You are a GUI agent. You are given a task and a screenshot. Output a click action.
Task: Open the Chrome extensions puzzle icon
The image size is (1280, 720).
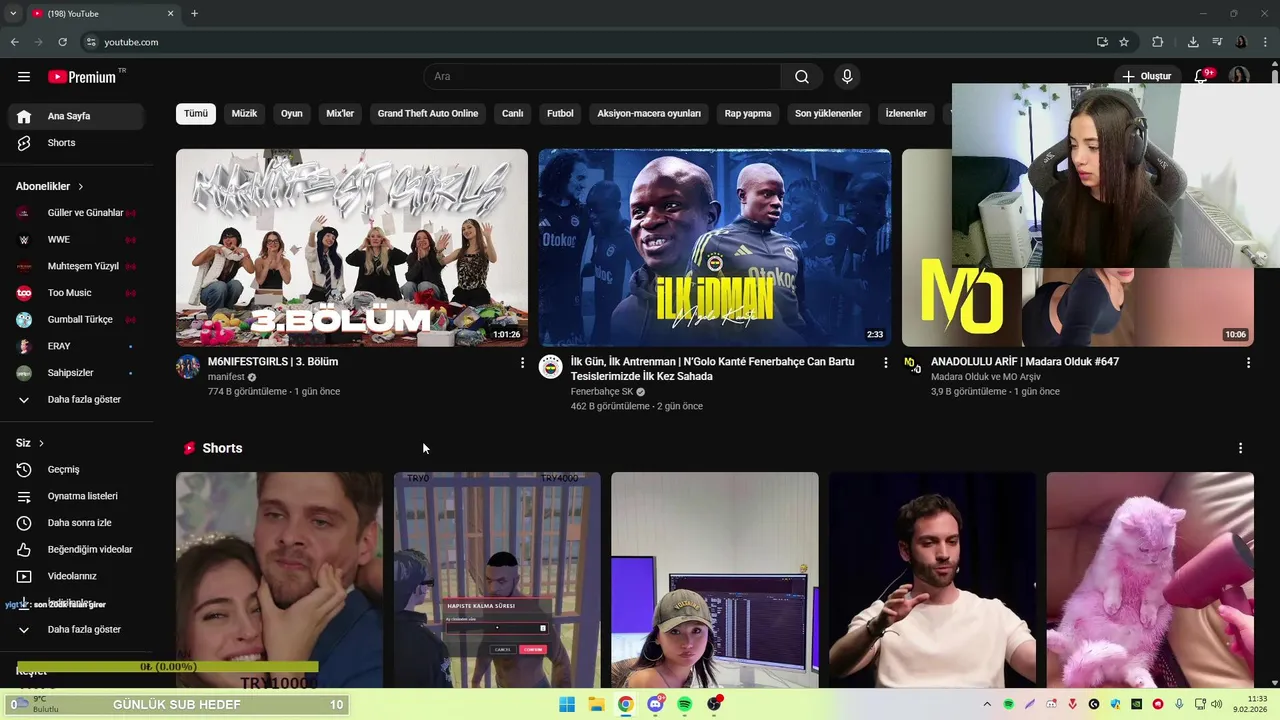point(1157,42)
